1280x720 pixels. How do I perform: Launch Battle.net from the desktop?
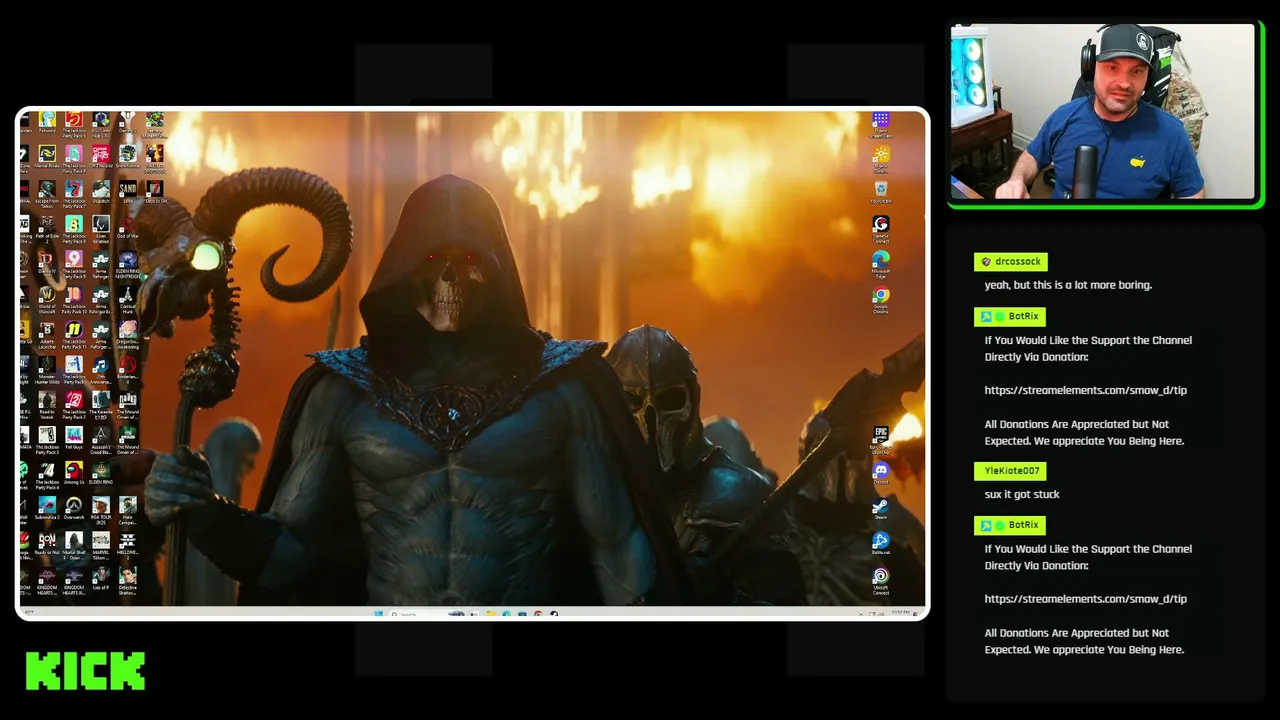881,543
